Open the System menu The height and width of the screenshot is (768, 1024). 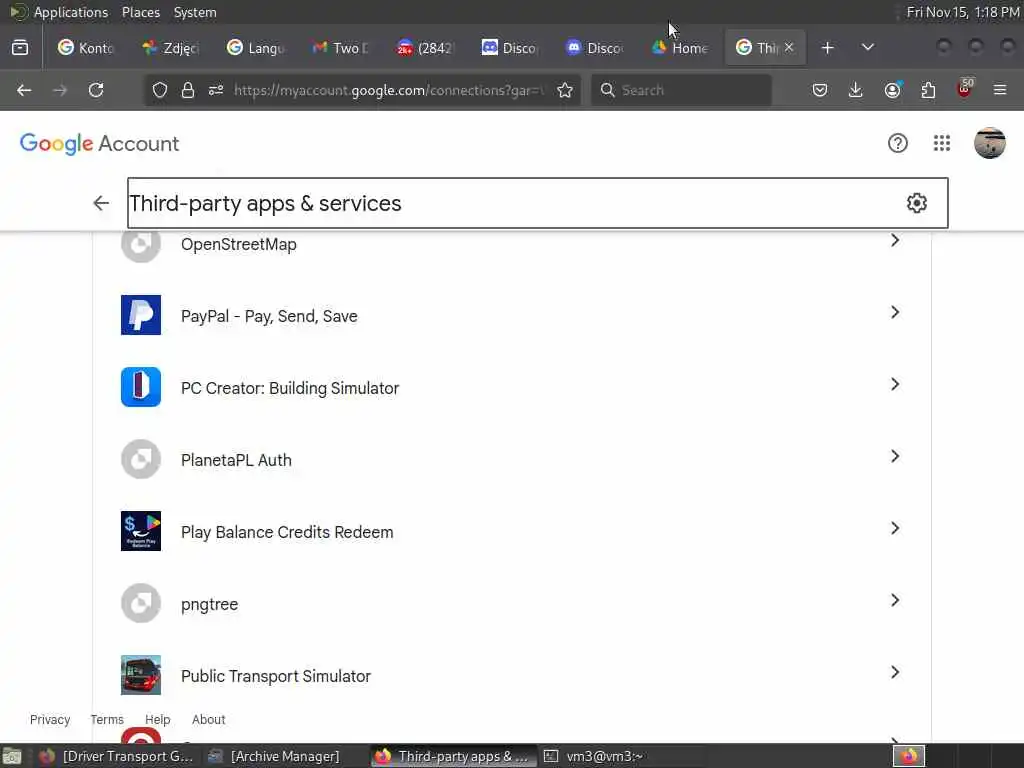(x=195, y=12)
